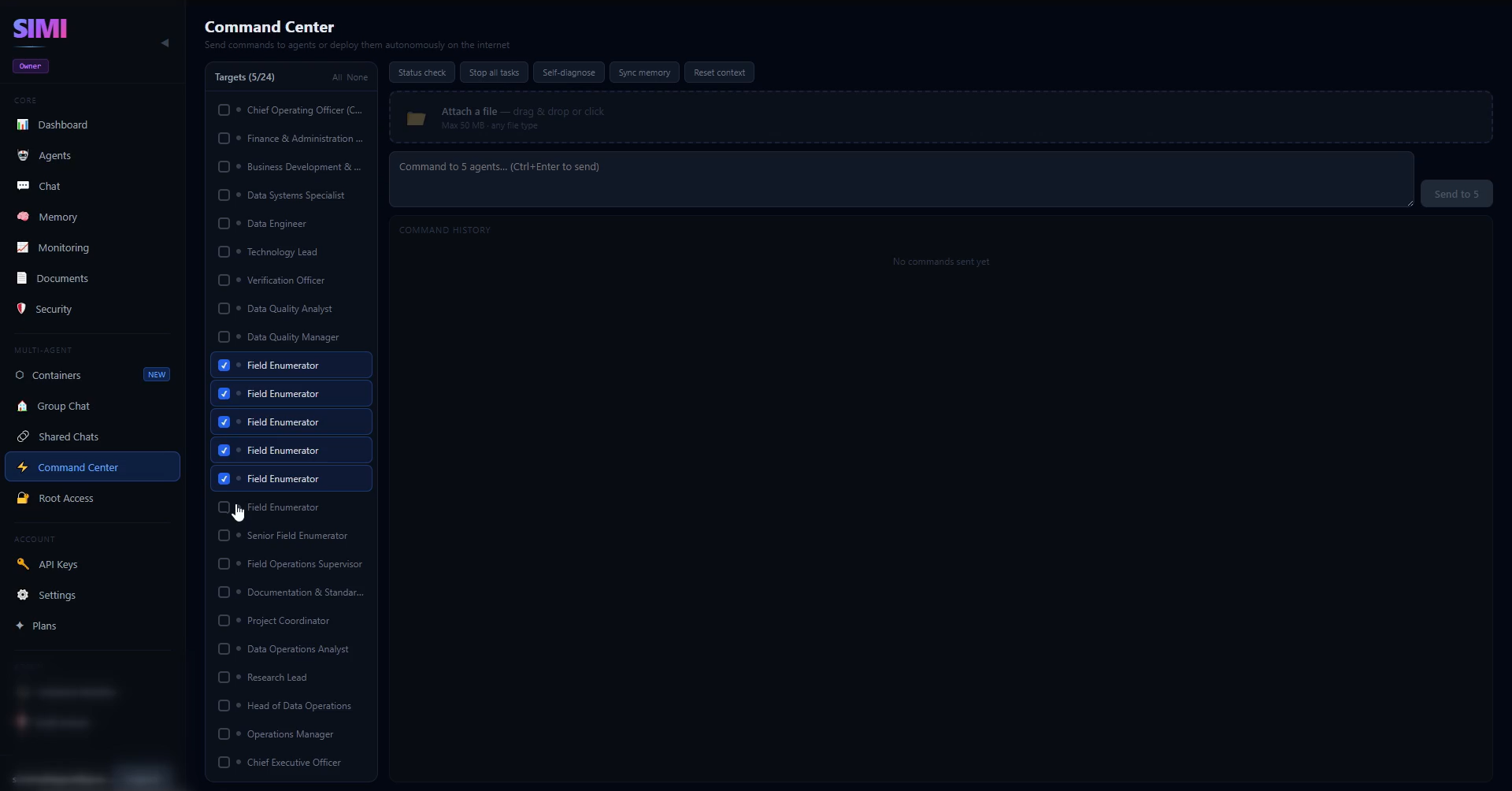Click the Settings gear icon
Image resolution: width=1512 pixels, height=791 pixels.
pos(23,595)
